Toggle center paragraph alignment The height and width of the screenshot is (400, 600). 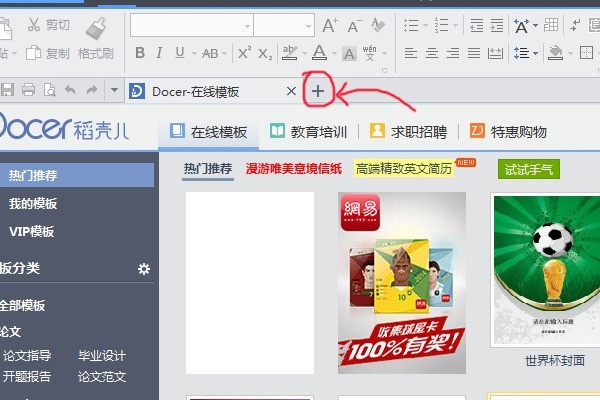(431, 53)
